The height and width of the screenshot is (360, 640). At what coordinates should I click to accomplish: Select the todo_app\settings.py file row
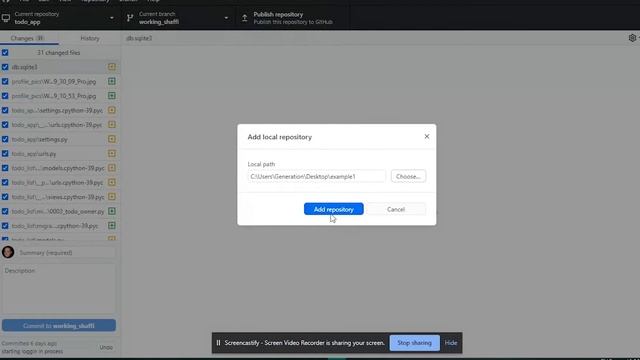(60, 139)
